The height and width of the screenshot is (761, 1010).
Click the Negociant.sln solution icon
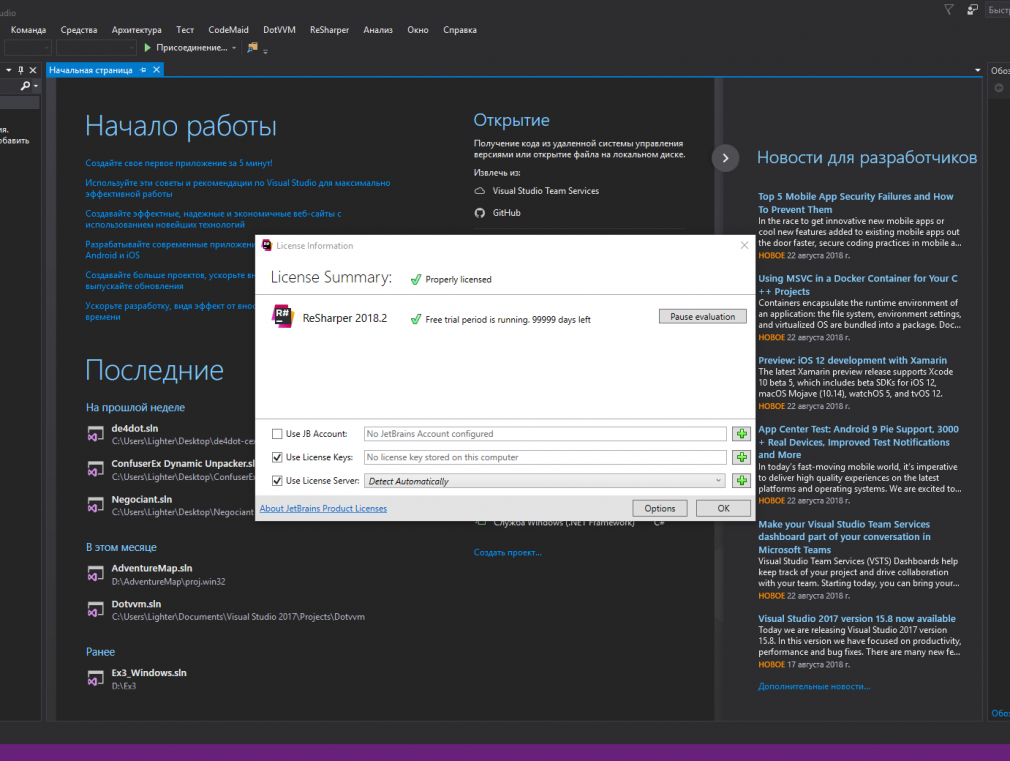[96, 505]
